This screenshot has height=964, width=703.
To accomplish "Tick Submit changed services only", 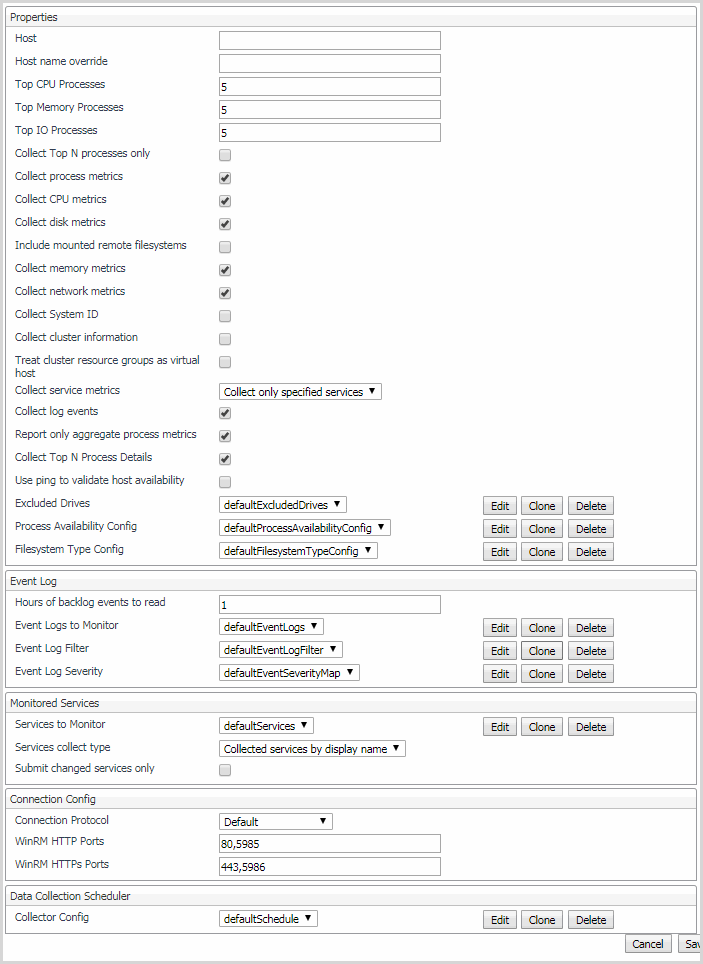I will tap(225, 770).
